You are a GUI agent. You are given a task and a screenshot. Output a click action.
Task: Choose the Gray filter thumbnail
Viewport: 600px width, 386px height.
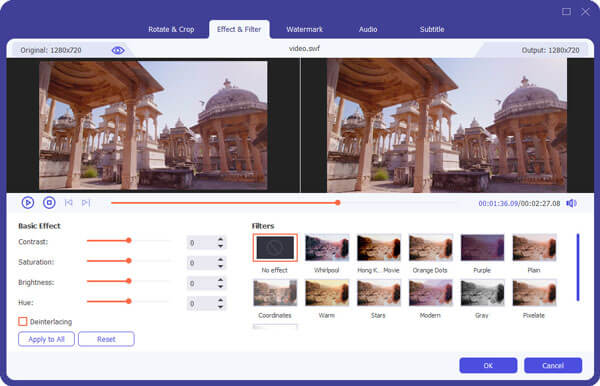click(482, 293)
